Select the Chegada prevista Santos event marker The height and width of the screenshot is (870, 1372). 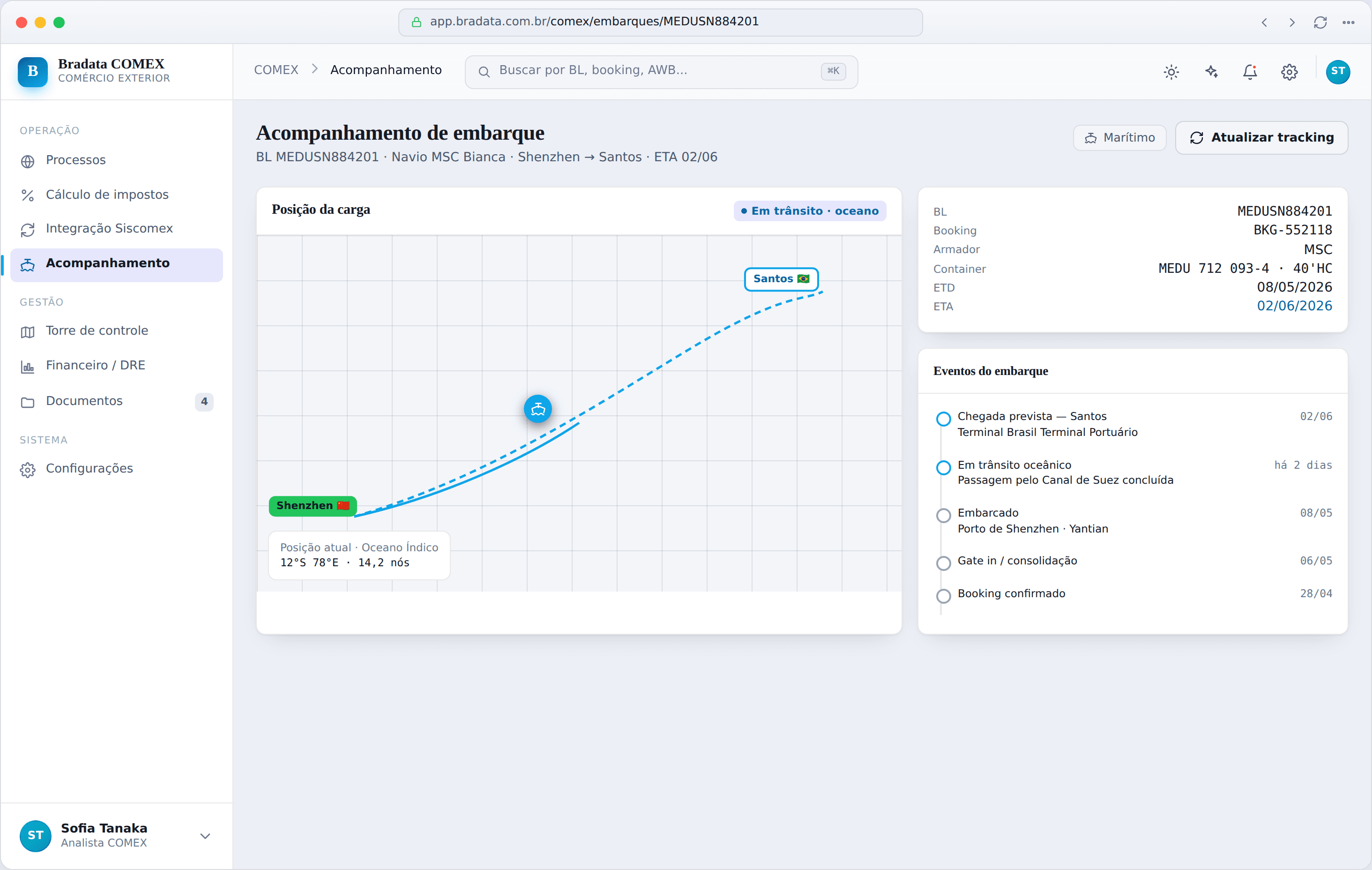pyautogui.click(x=944, y=419)
